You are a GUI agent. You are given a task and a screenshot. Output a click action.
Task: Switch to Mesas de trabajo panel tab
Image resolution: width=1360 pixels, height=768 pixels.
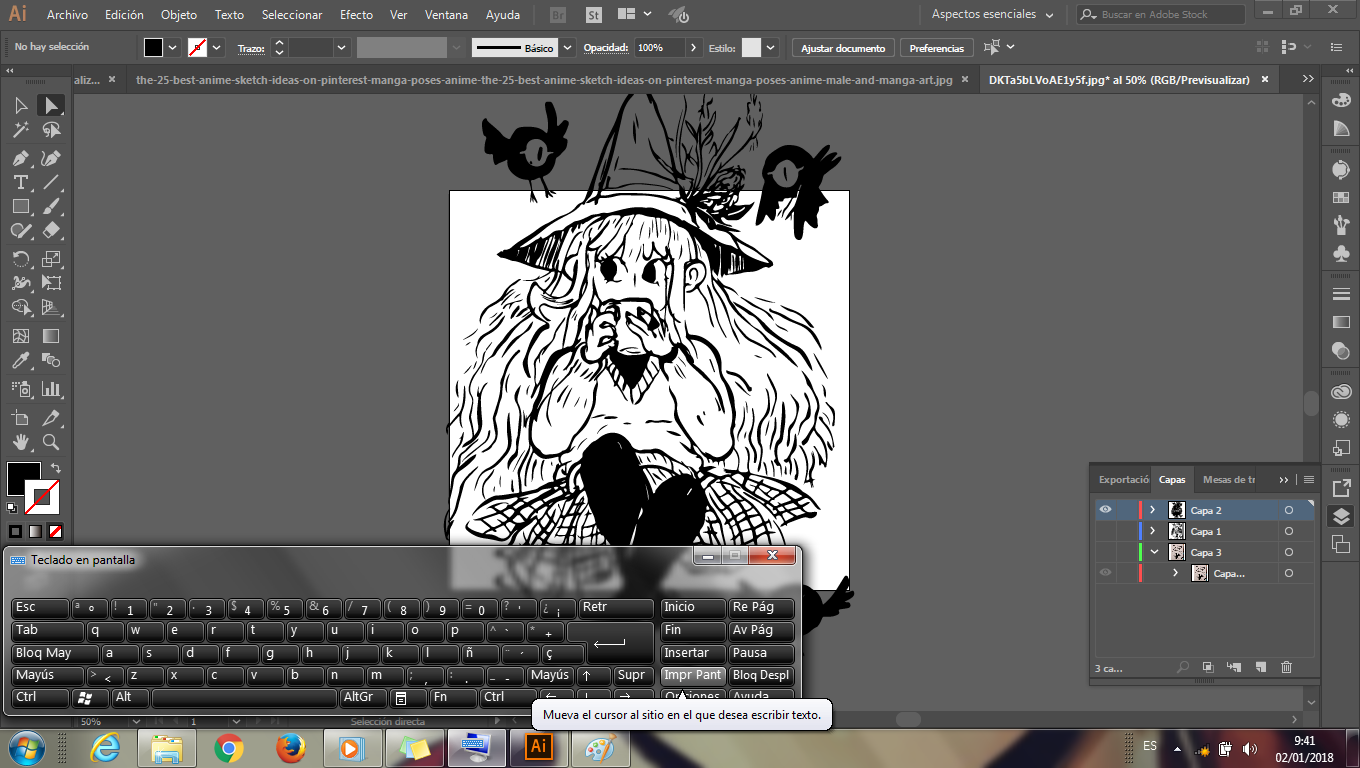pos(1228,480)
